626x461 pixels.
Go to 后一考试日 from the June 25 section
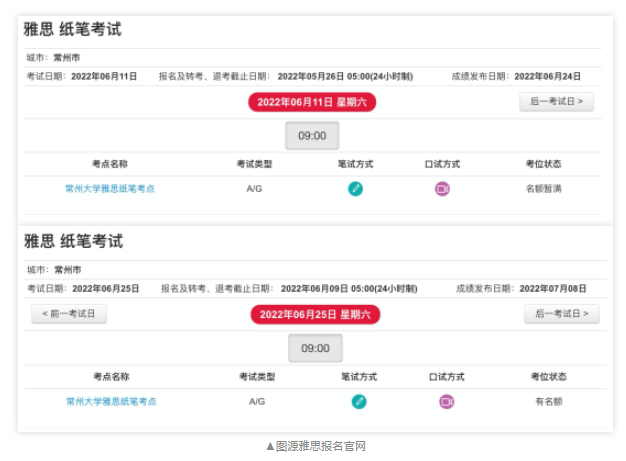(561, 314)
